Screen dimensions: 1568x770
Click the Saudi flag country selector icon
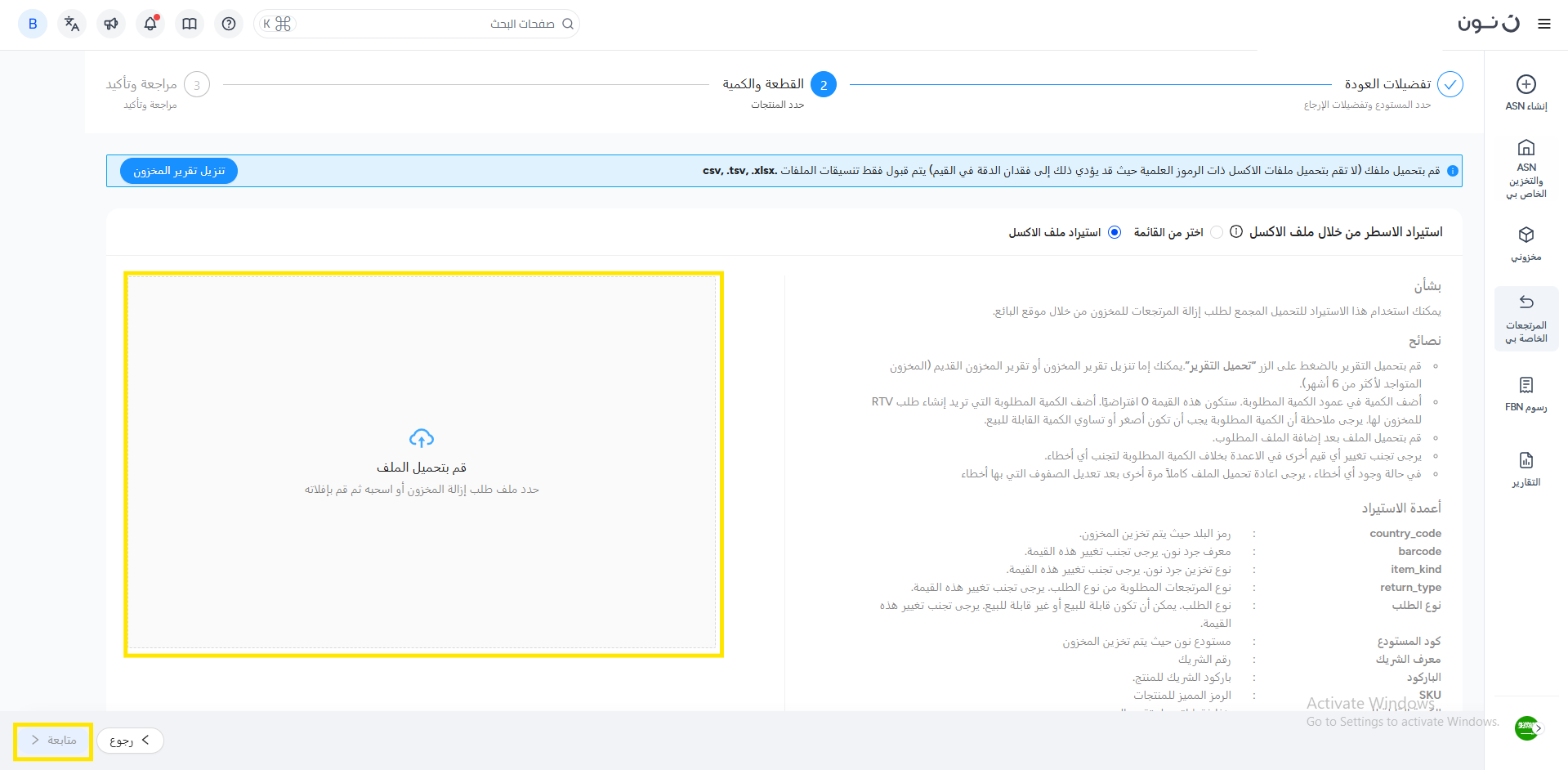(1526, 727)
